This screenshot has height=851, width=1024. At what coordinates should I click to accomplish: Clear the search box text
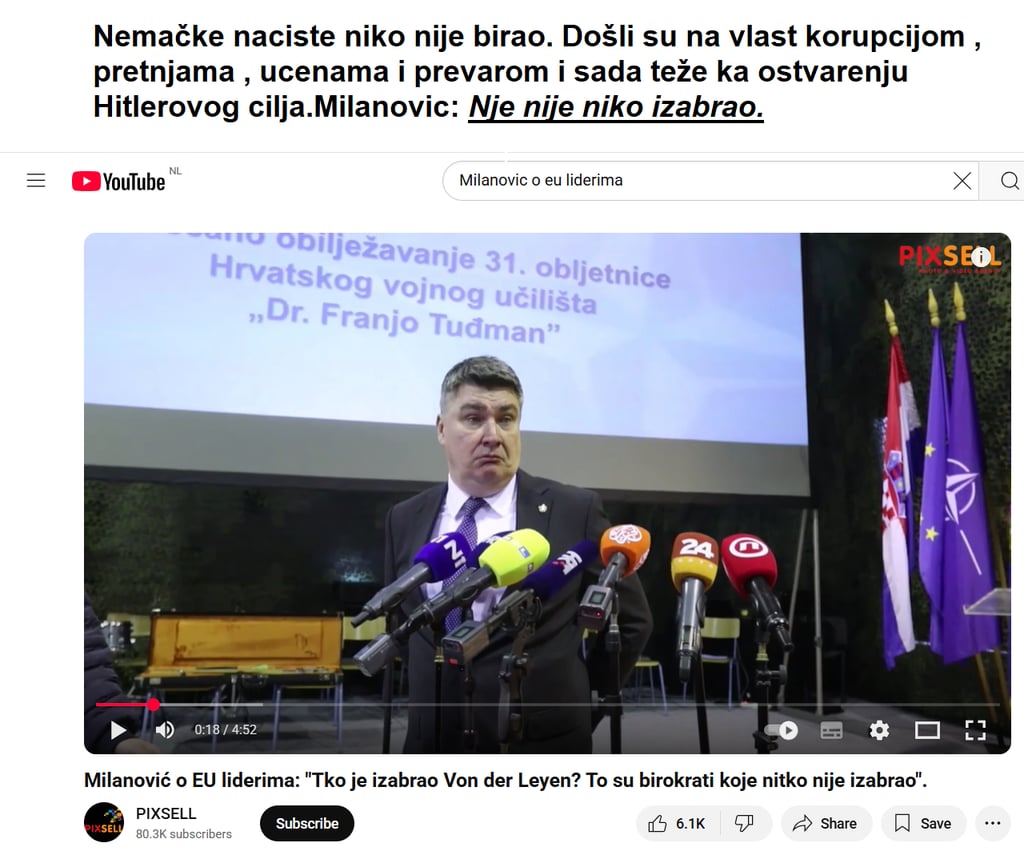(x=961, y=181)
